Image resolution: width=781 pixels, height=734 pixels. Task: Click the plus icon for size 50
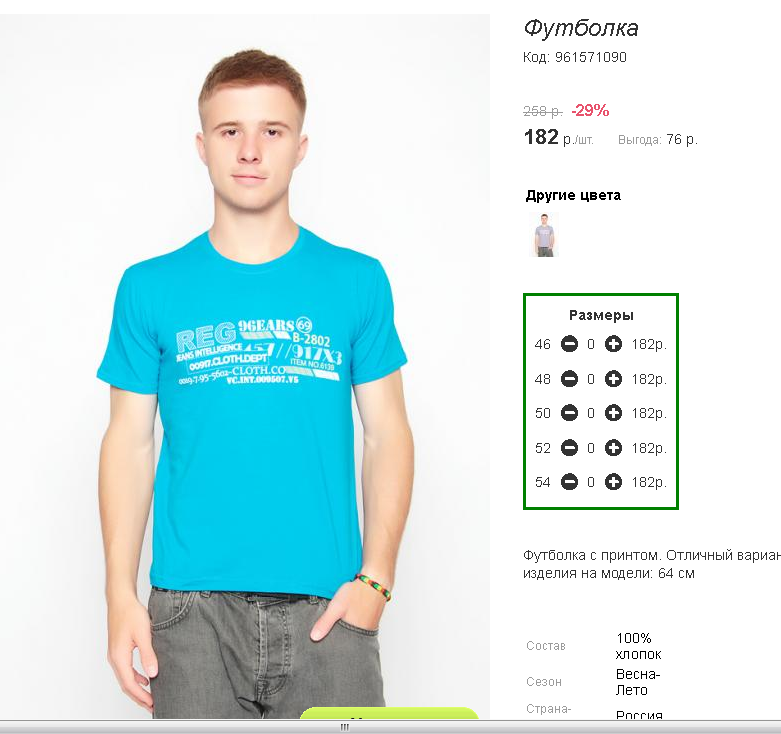613,413
